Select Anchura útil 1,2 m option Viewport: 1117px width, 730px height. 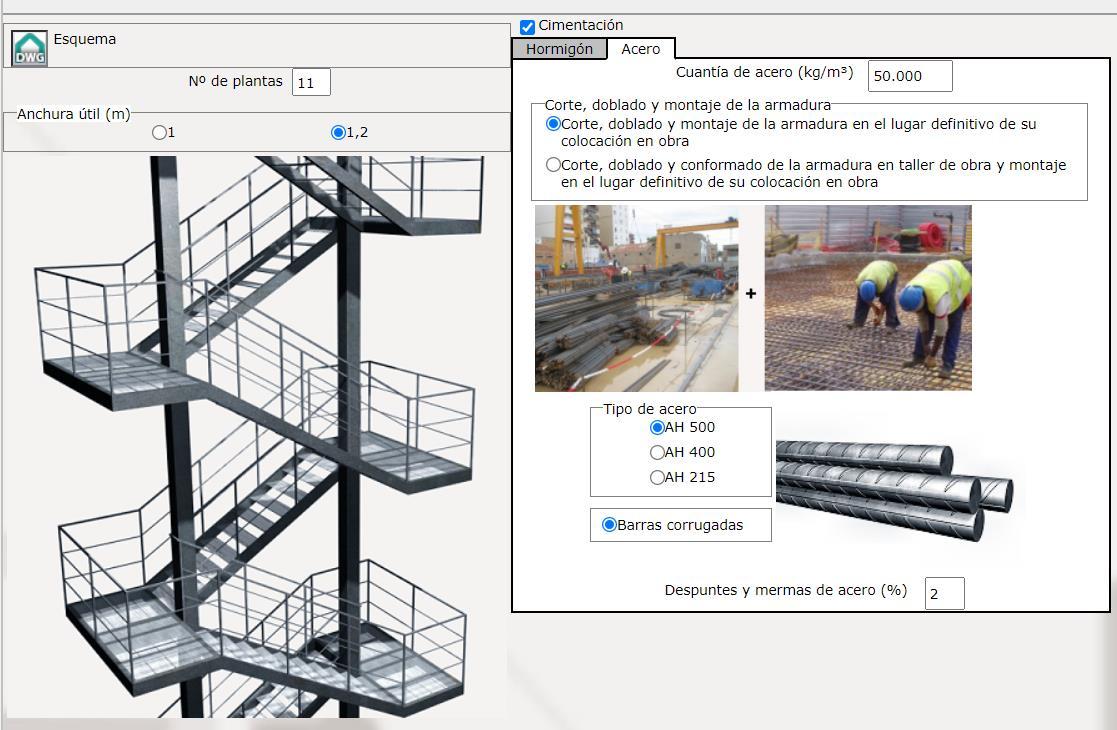point(338,132)
